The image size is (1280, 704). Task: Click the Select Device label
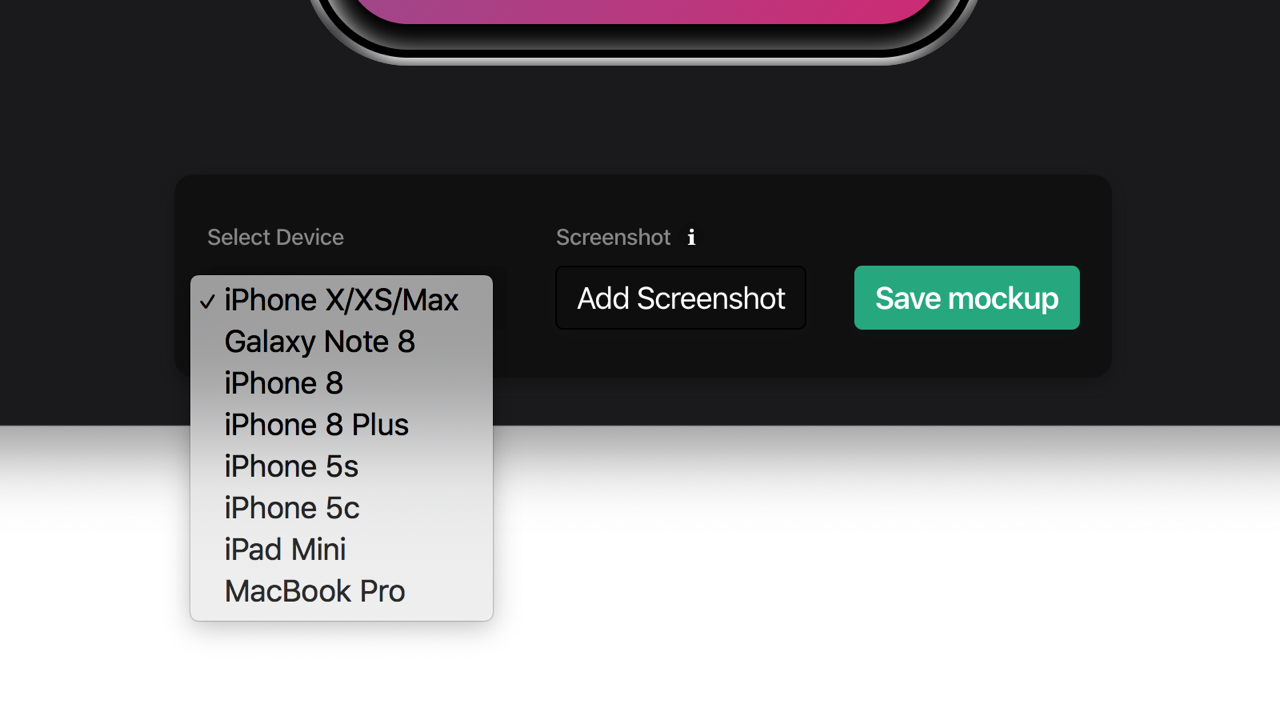coord(275,238)
